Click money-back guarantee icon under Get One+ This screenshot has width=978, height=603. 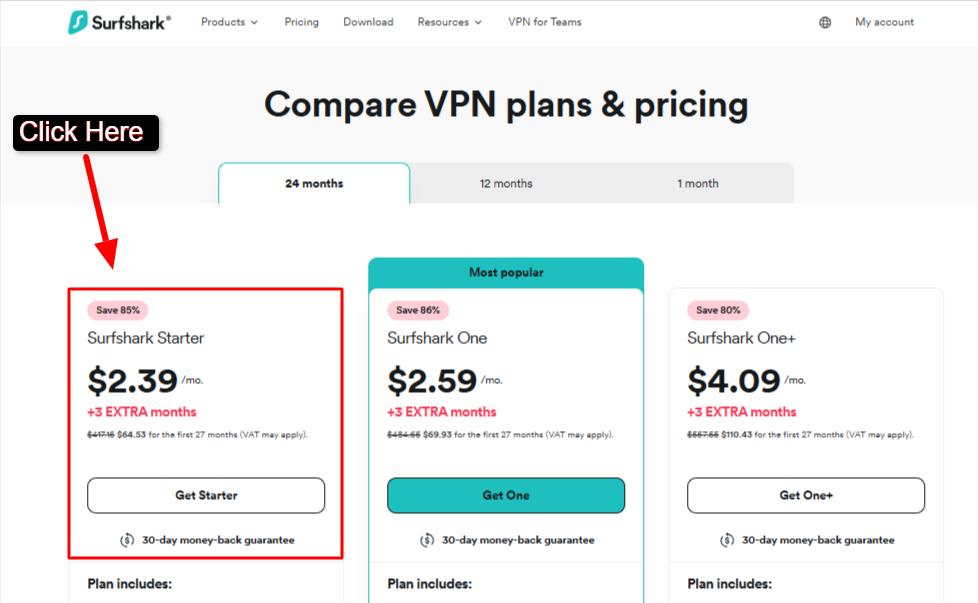[x=725, y=539]
